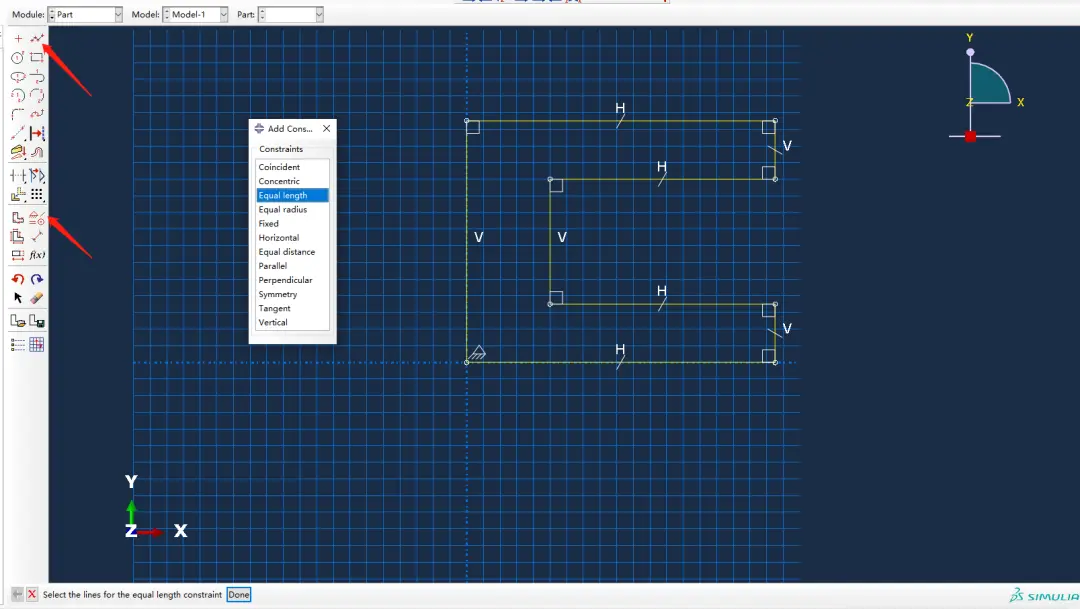1080x609 pixels.
Task: Close the Add Constraint dialog
Action: (326, 128)
